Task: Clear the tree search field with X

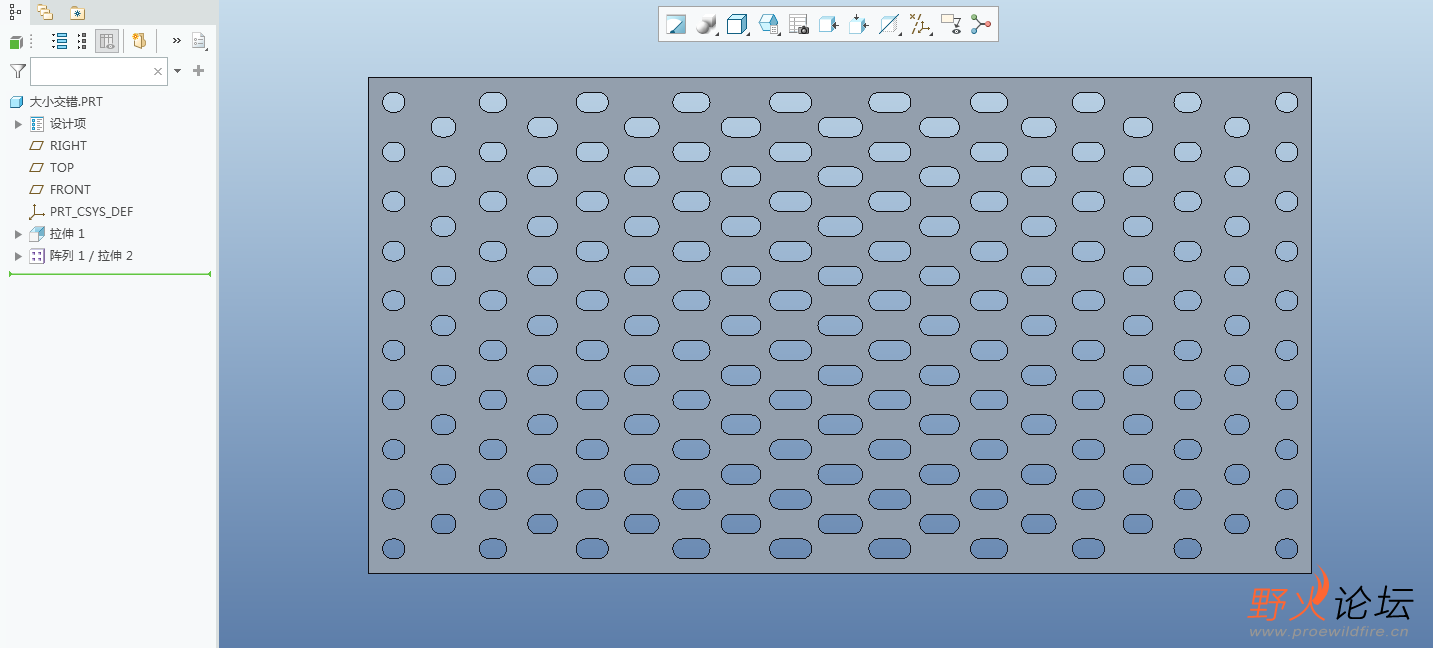Action: coord(158,71)
